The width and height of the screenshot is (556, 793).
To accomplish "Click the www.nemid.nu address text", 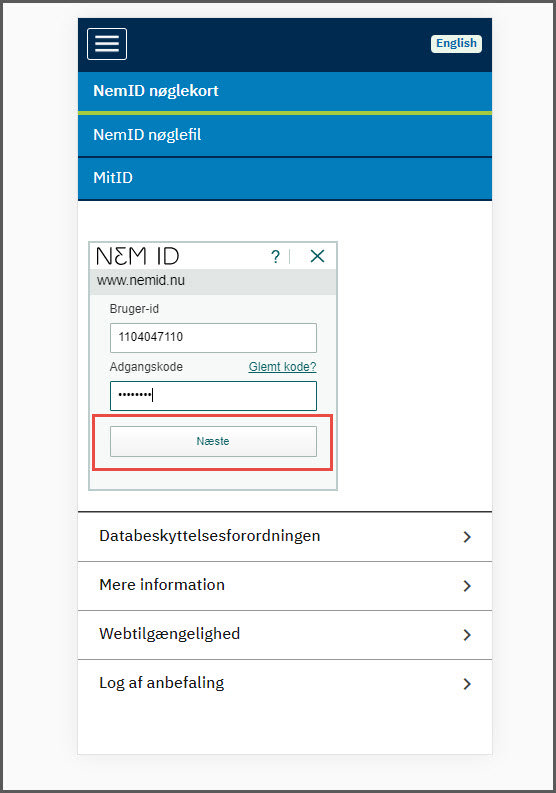I will pos(141,280).
